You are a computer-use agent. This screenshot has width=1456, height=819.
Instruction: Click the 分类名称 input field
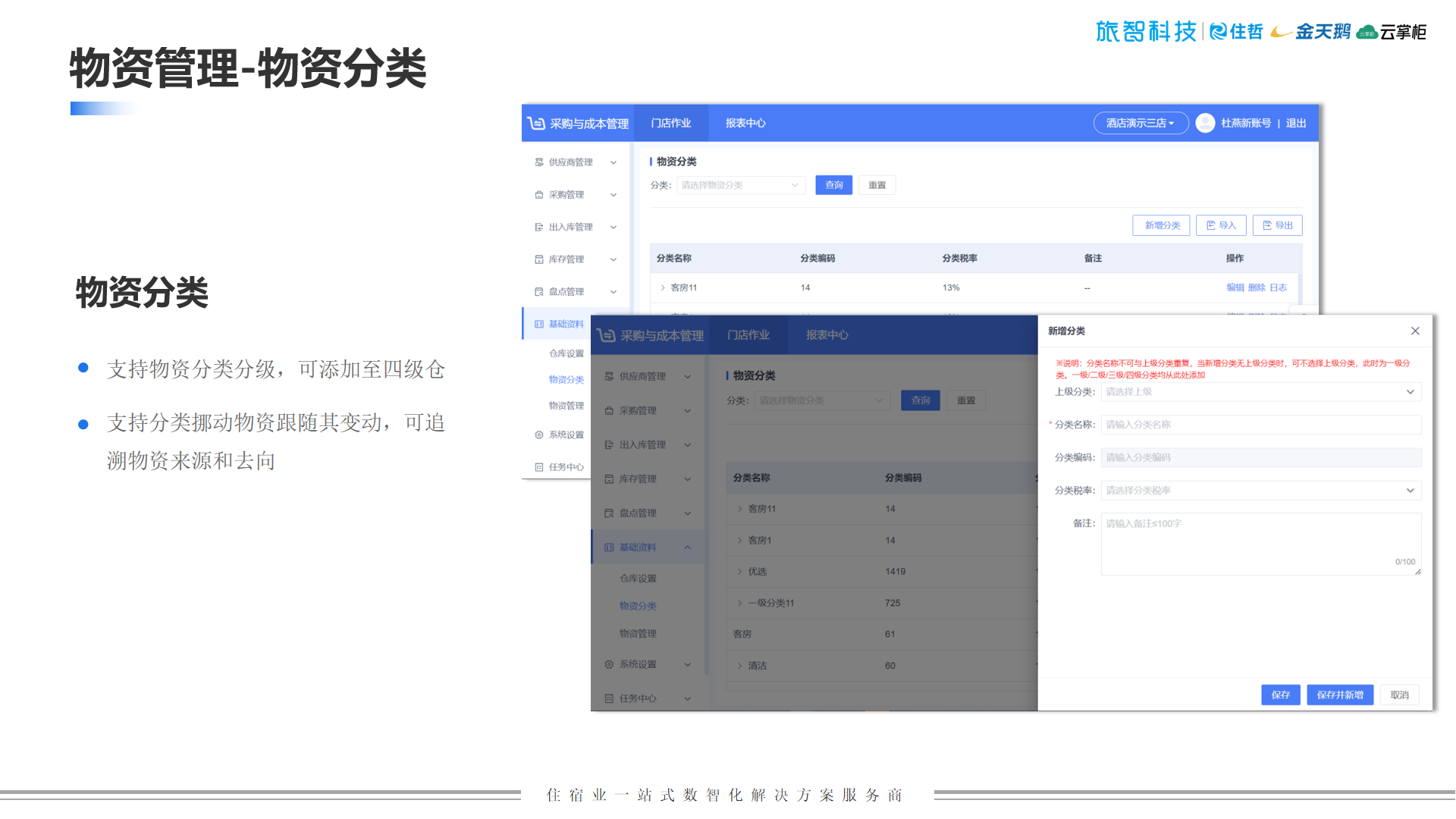click(x=1260, y=425)
